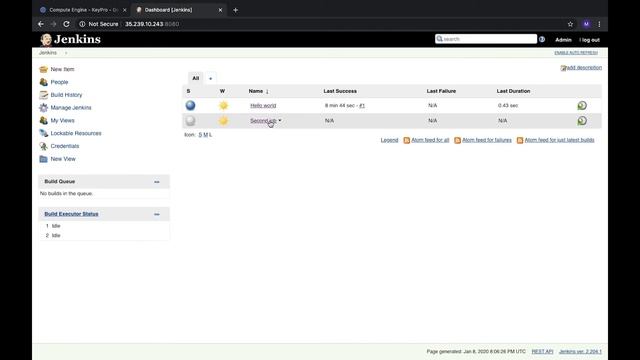Select the Dashboard [Jenkins] browser tab
Screen dimensions: 640x360
(x=178, y=10)
